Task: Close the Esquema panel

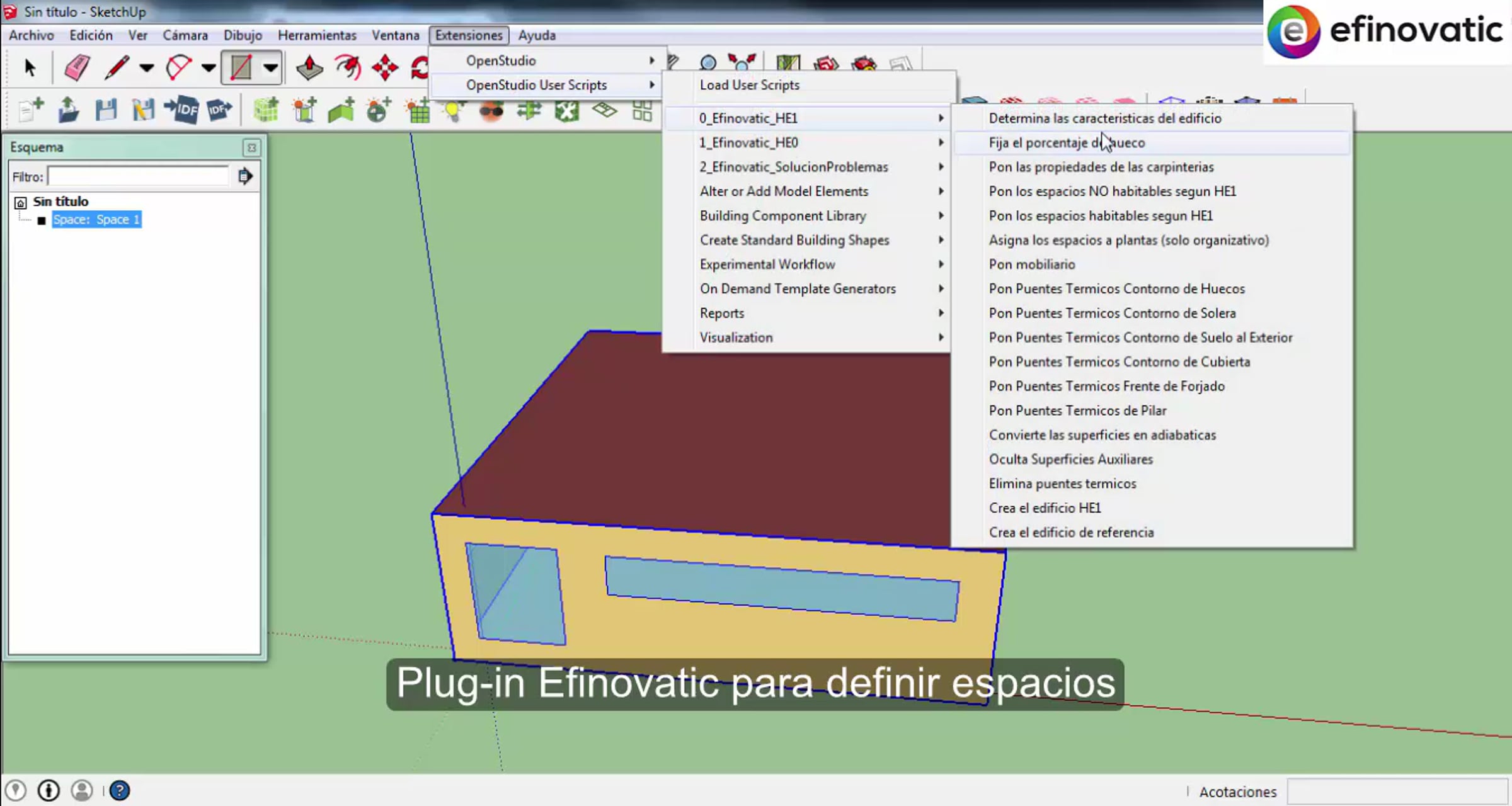Action: coord(251,147)
